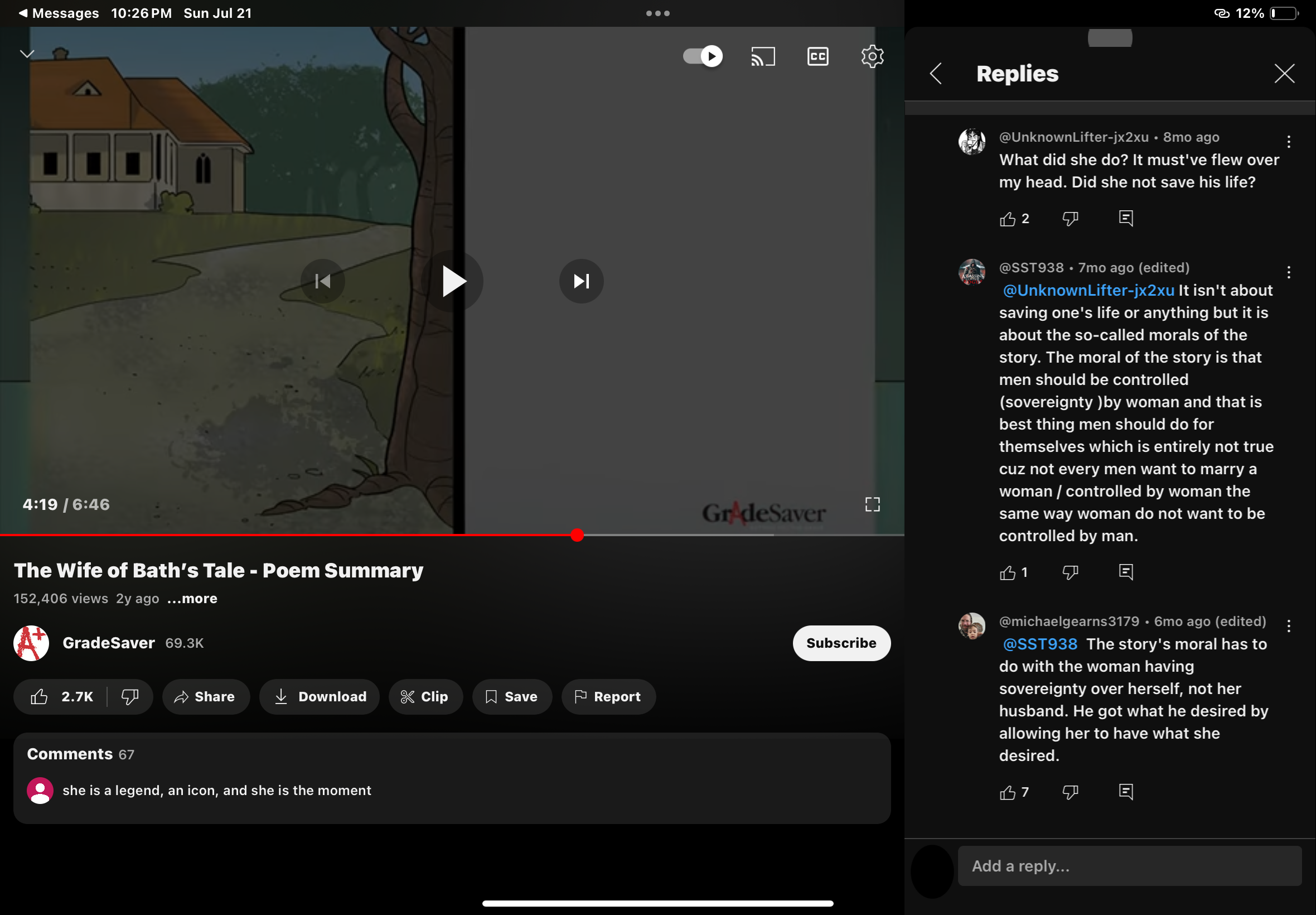The image size is (1316, 915).
Task: Subscribe to GradeSaver channel
Action: (x=840, y=643)
